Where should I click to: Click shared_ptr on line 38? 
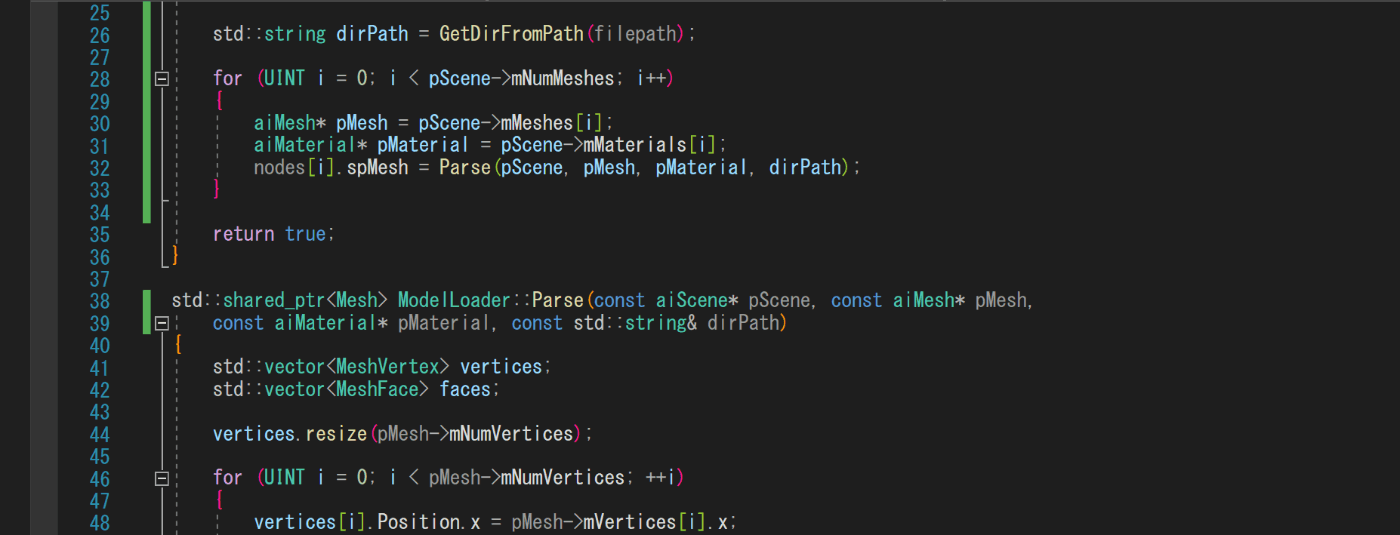point(274,300)
